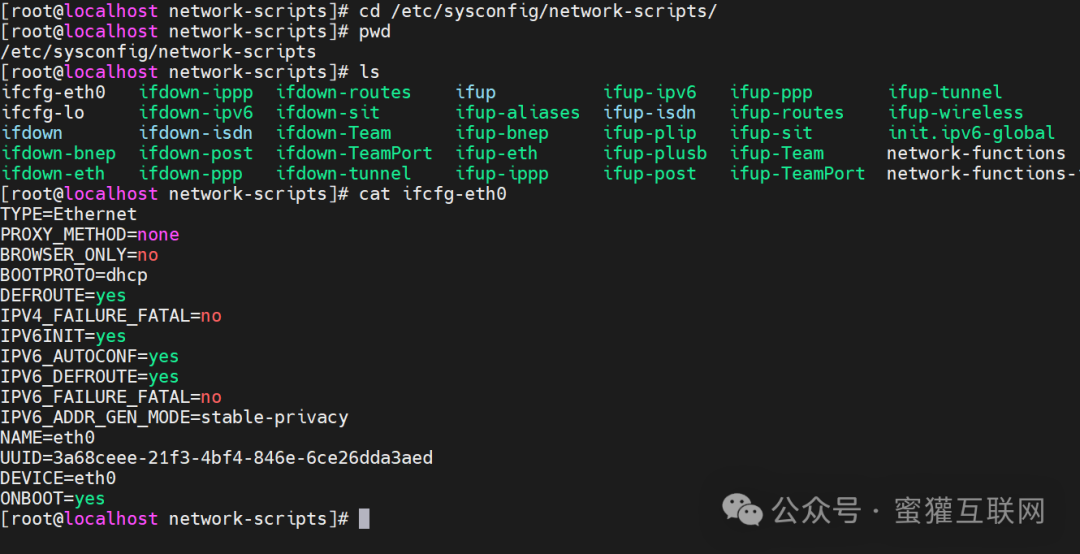Select the ifcfg-eth0 file name in listing
Image resolution: width=1080 pixels, height=554 pixels.
54,92
